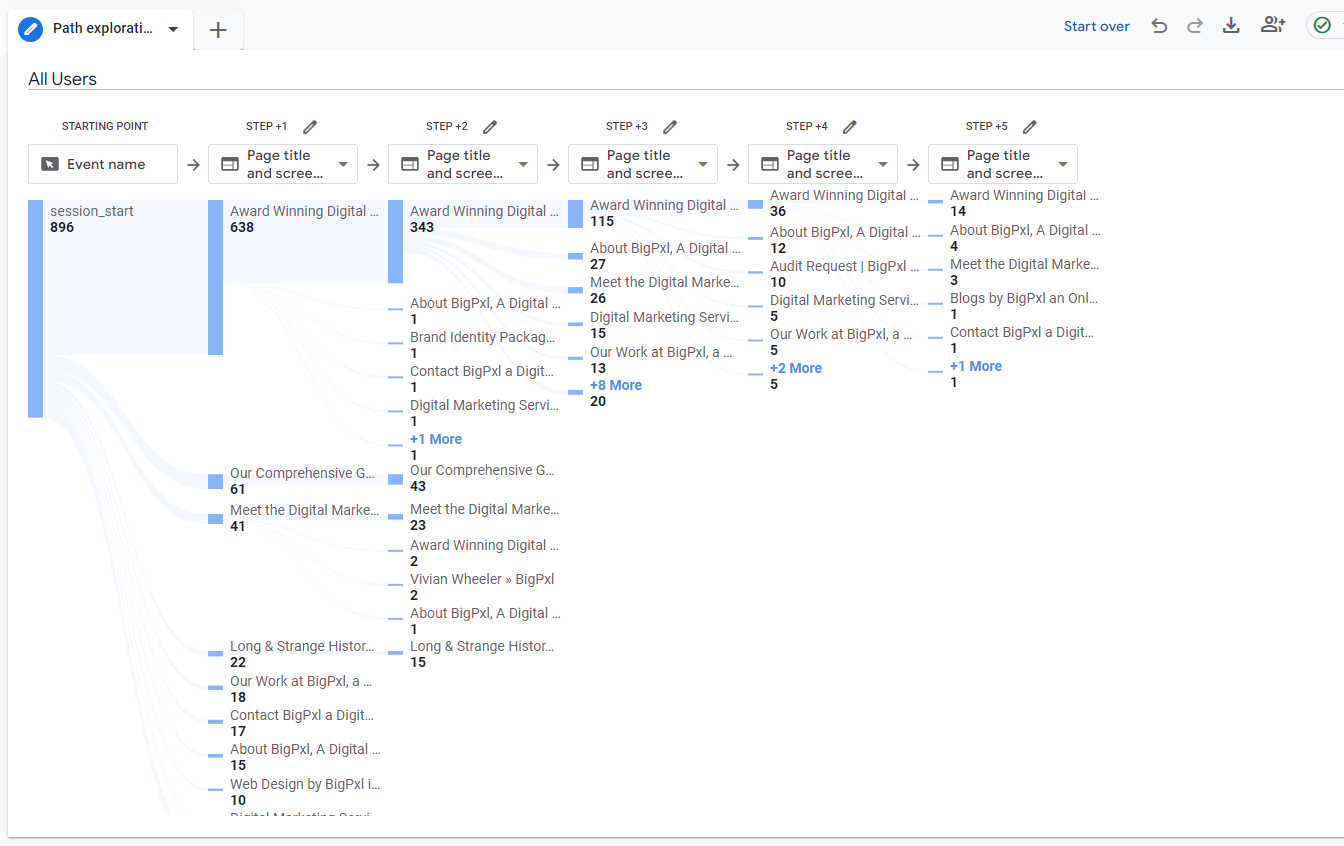Image resolution: width=1344 pixels, height=846 pixels.
Task: Click the Start over link
Action: pos(1096,26)
